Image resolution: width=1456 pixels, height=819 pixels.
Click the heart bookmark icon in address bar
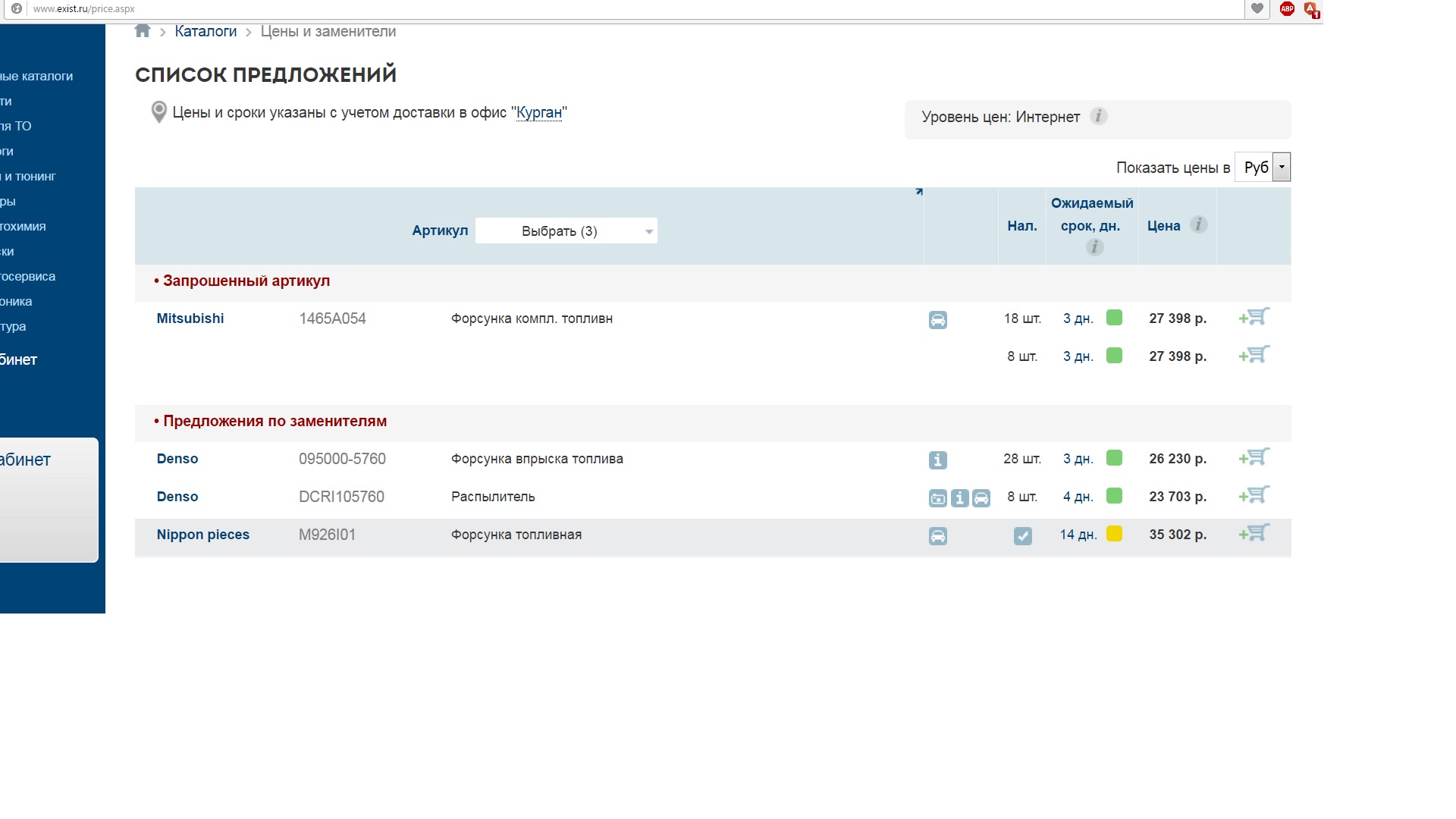[1257, 9]
